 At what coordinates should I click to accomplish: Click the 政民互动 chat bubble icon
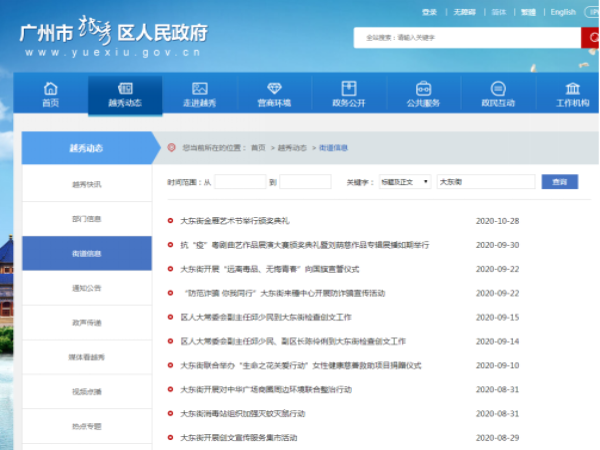tap(497, 89)
